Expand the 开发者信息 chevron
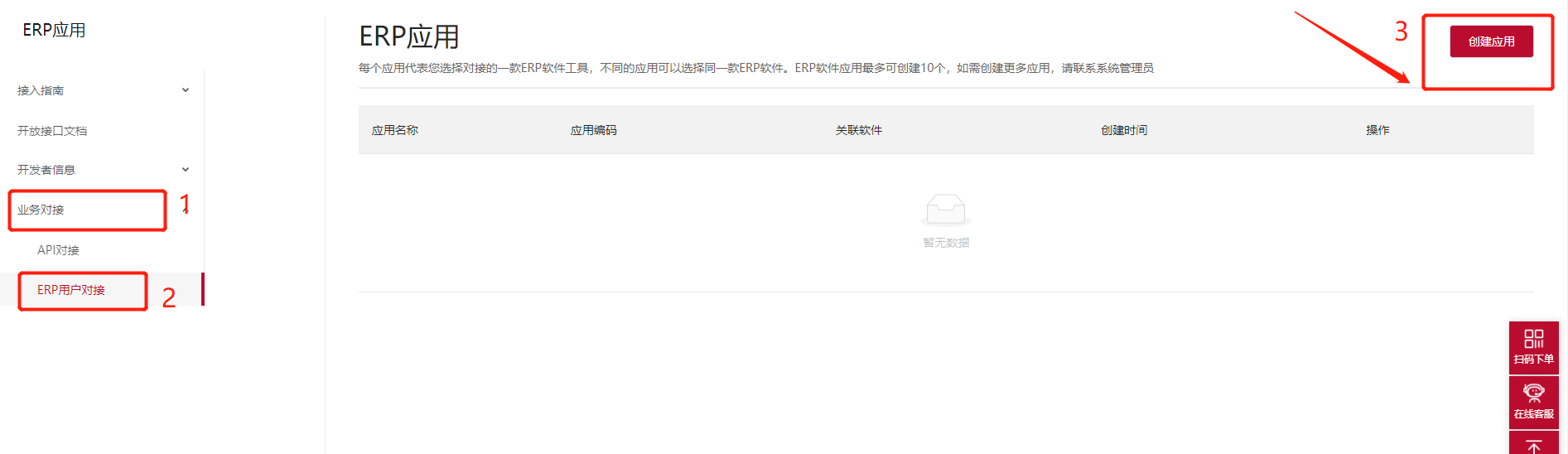The width and height of the screenshot is (1568, 454). click(186, 170)
